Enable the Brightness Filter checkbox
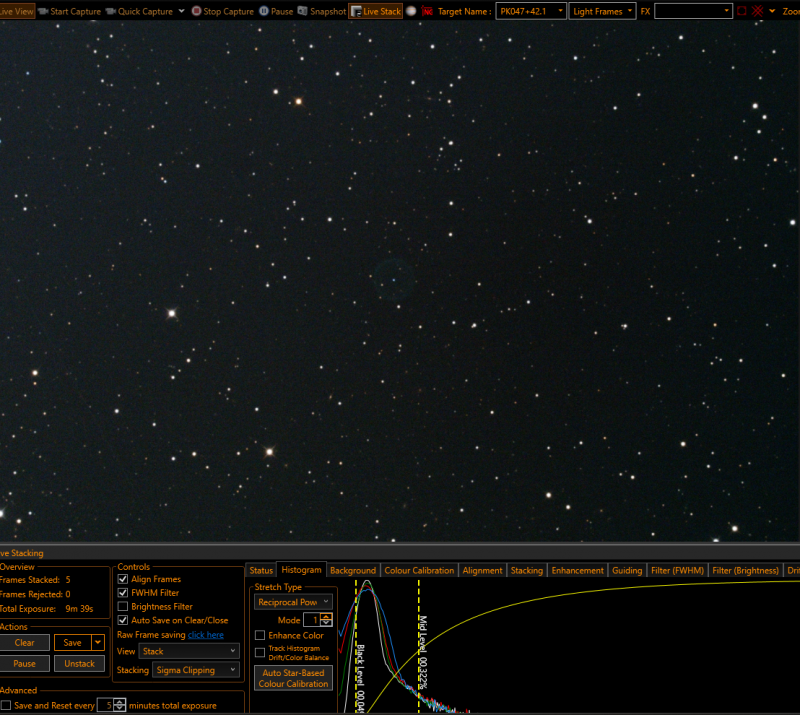This screenshot has width=800, height=715. point(122,606)
